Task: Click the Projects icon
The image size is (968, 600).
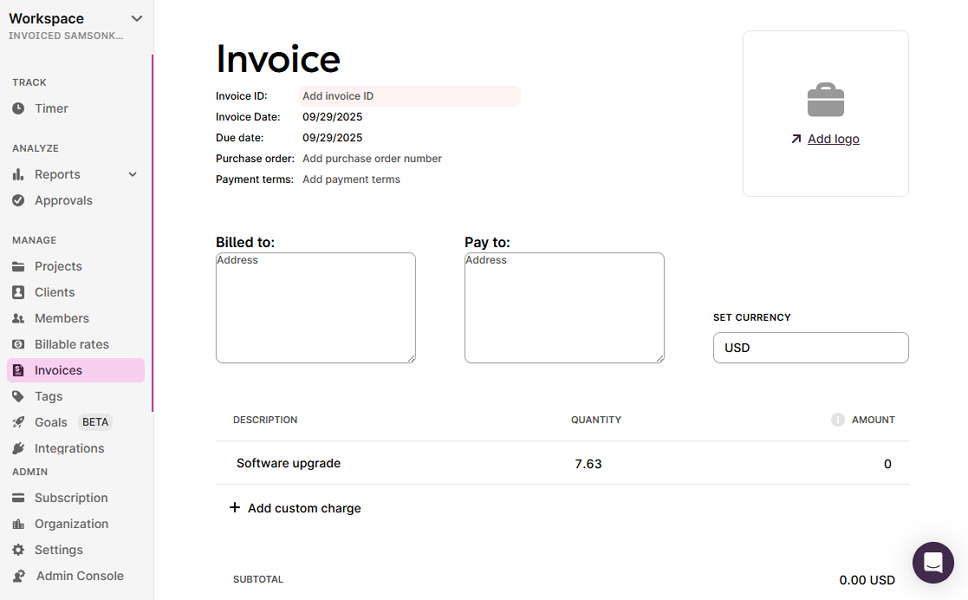Action: pos(20,266)
